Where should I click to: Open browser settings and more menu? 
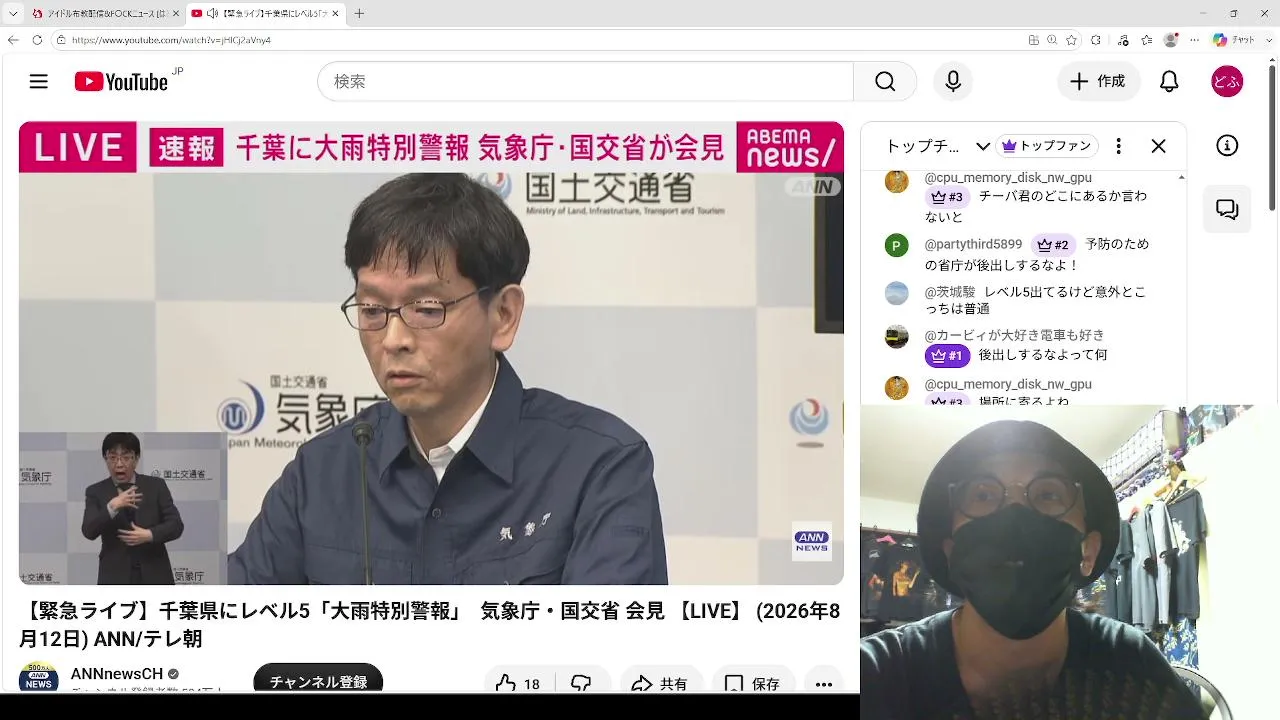(1195, 40)
